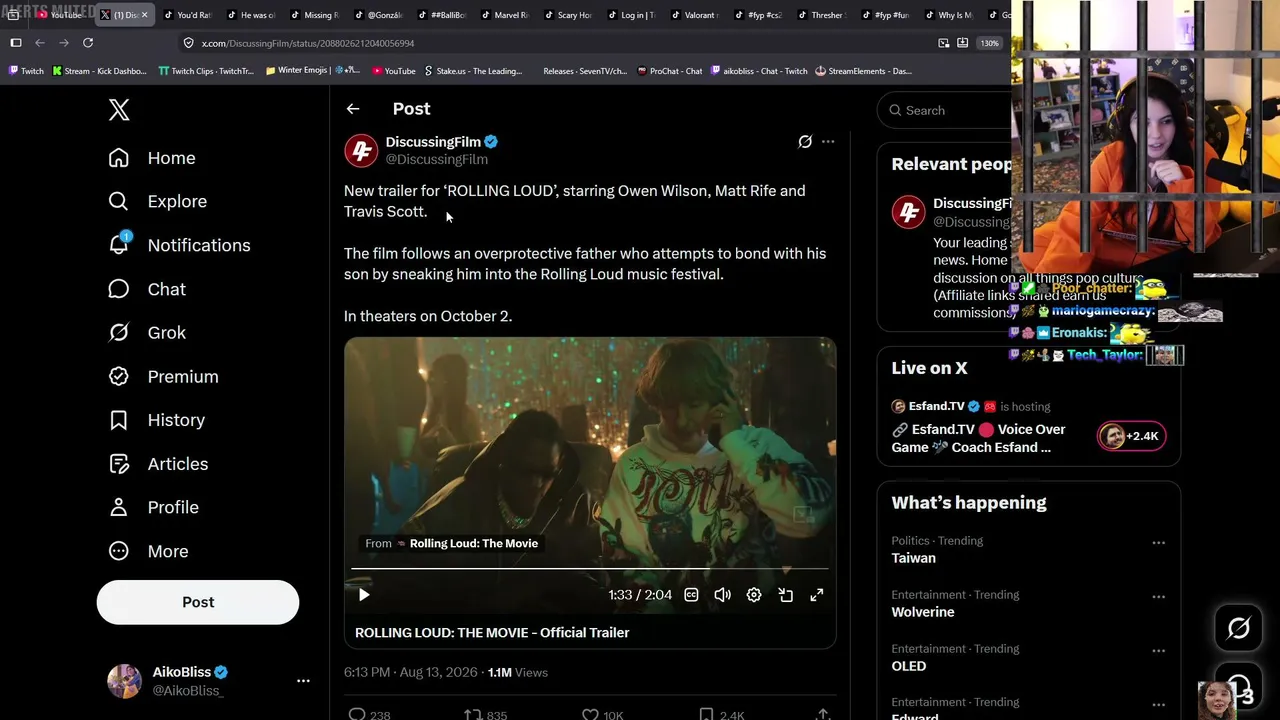Open the DiscussingFilm profile avatar on the post
This screenshot has height=720, width=1280.
click(x=361, y=150)
